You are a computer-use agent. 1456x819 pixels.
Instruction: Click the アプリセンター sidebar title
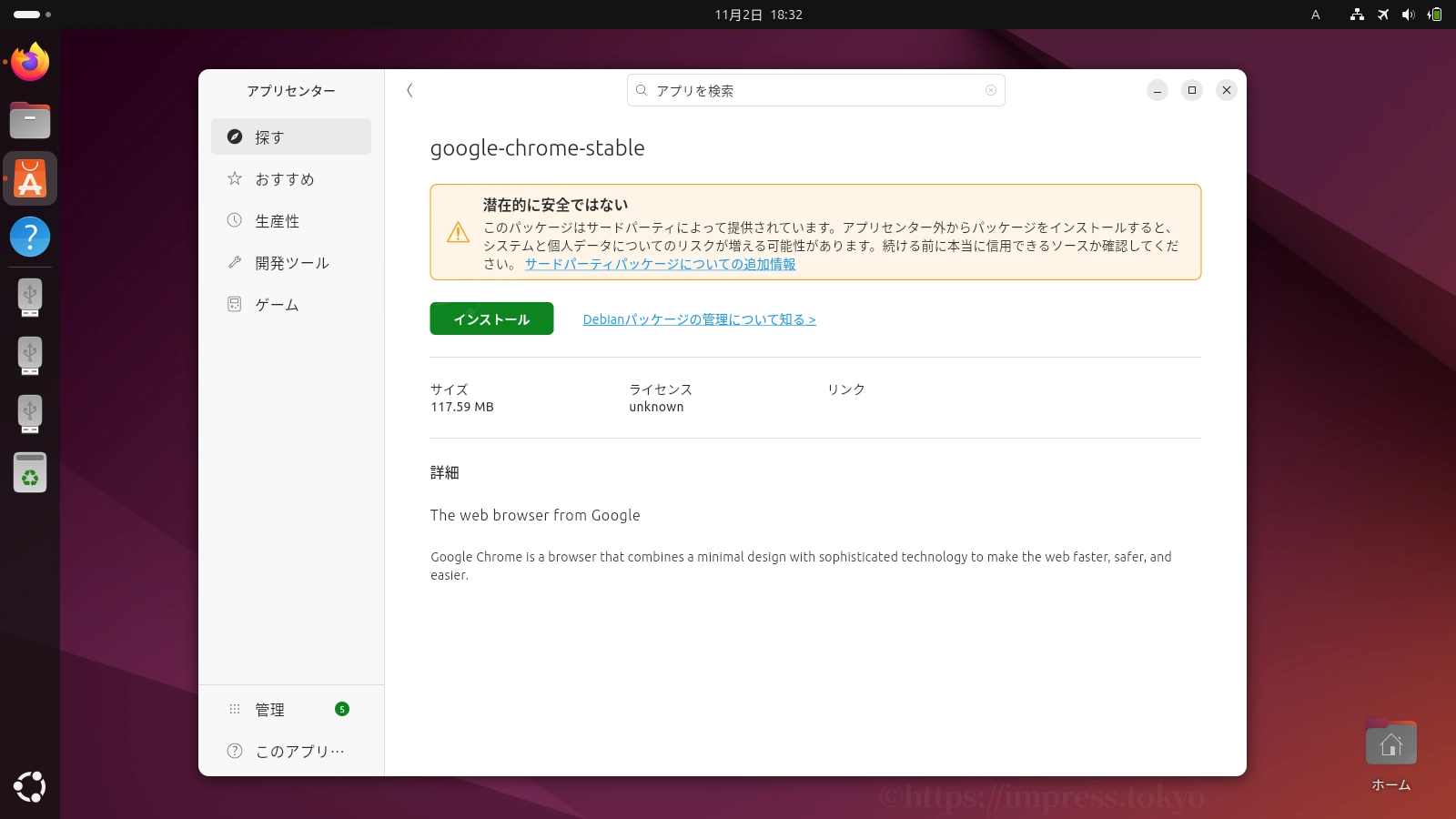pyautogui.click(x=291, y=91)
